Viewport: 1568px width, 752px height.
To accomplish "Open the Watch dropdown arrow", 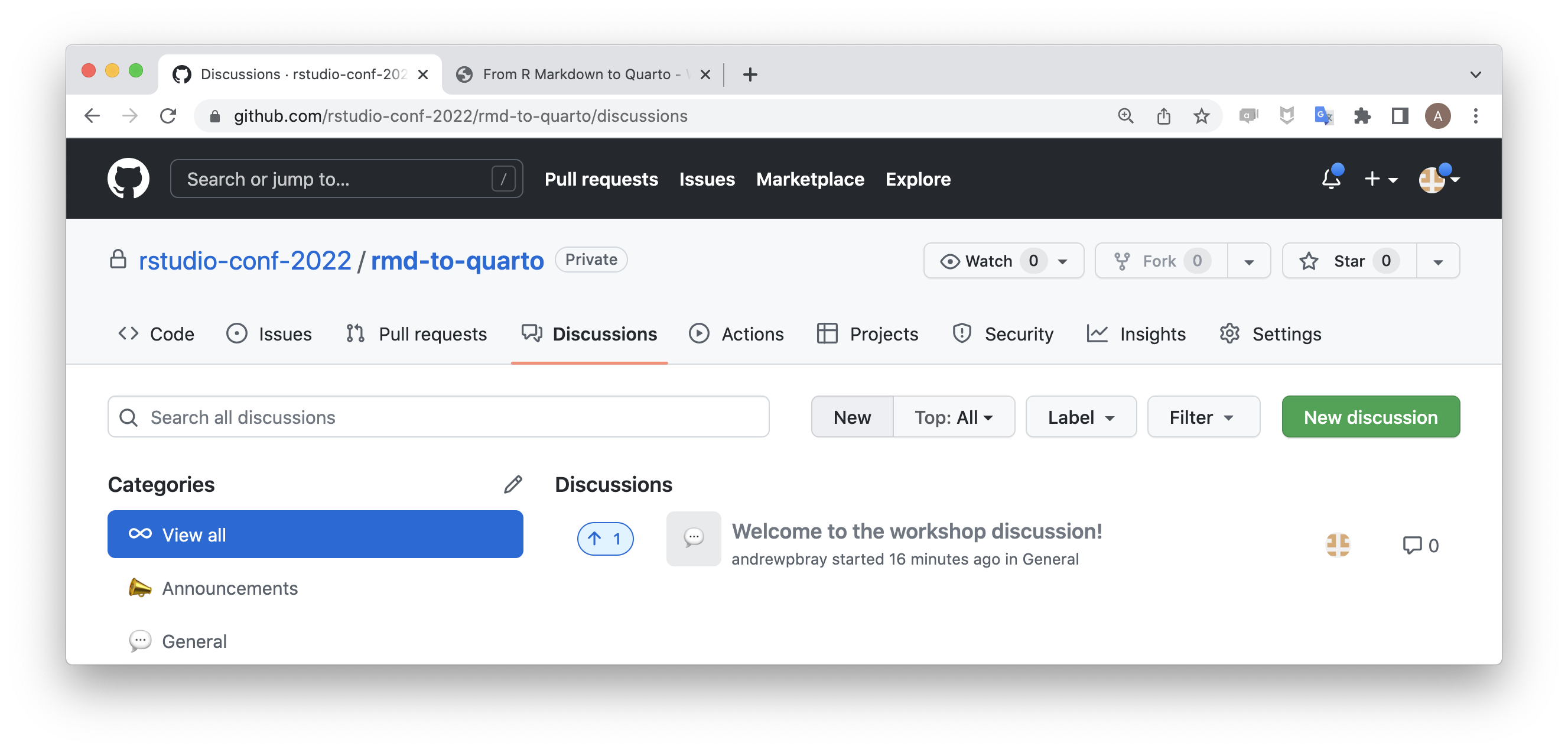I will pyautogui.click(x=1062, y=261).
